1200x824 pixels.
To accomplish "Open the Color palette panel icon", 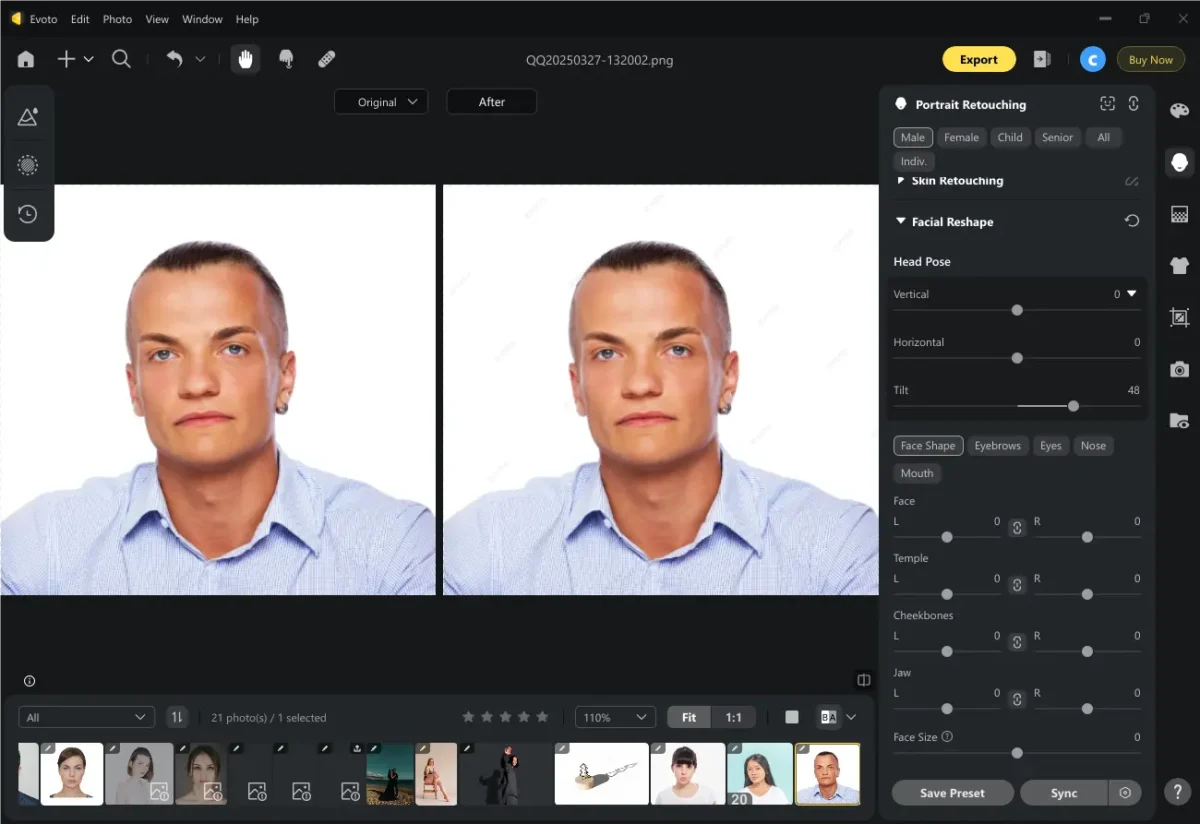I will (1179, 111).
